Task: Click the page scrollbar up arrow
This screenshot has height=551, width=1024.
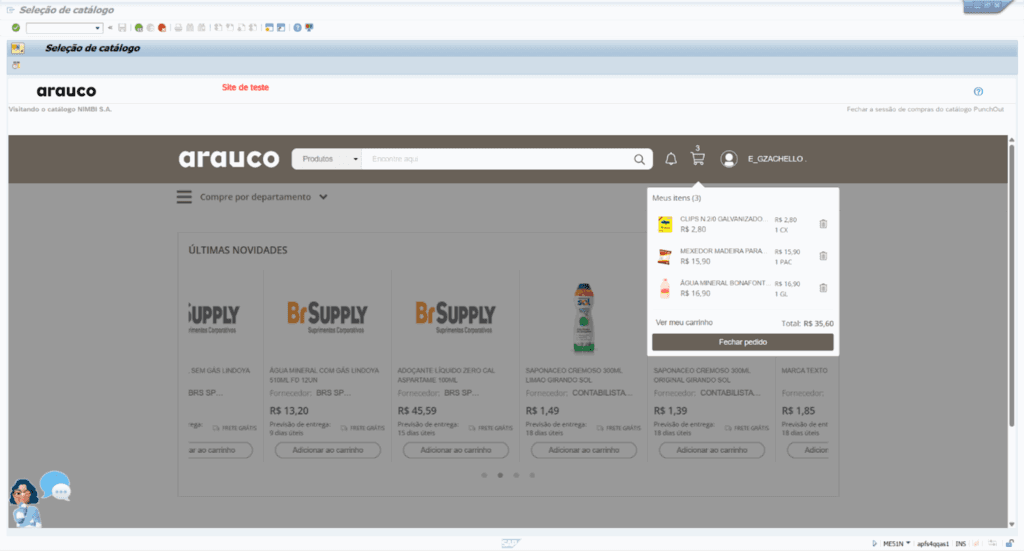Action: (x=1012, y=140)
